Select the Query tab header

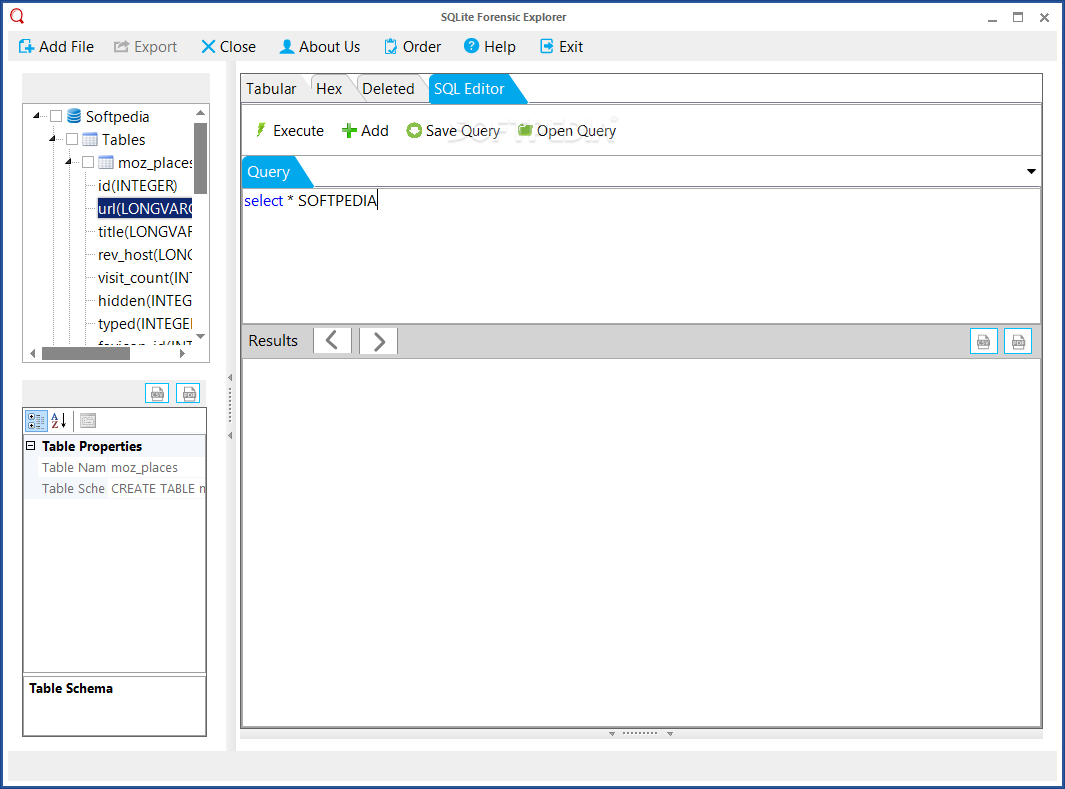click(269, 172)
